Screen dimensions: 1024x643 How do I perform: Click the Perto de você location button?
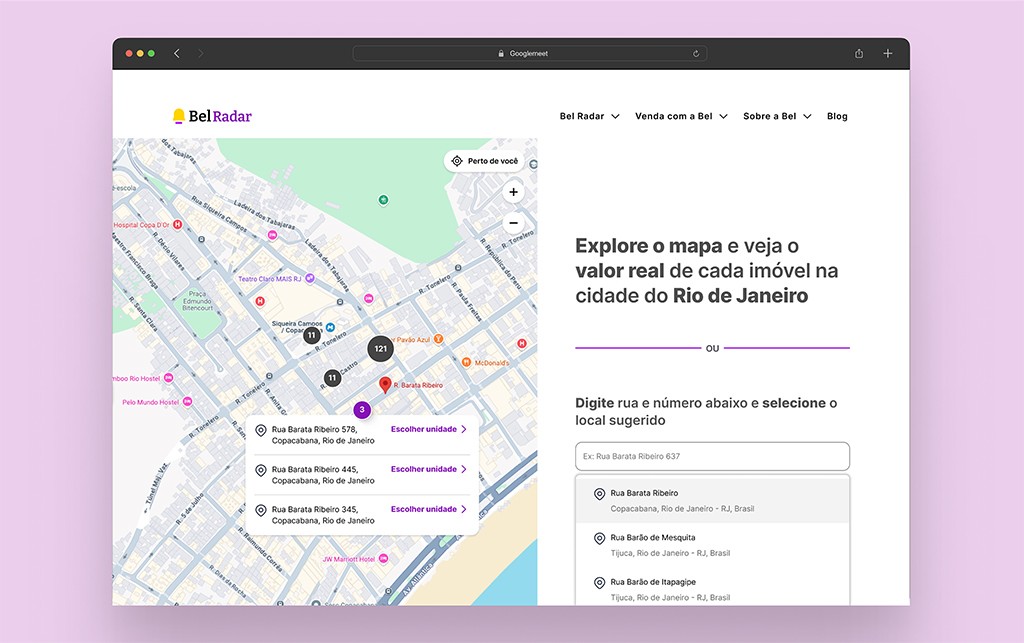(x=485, y=161)
